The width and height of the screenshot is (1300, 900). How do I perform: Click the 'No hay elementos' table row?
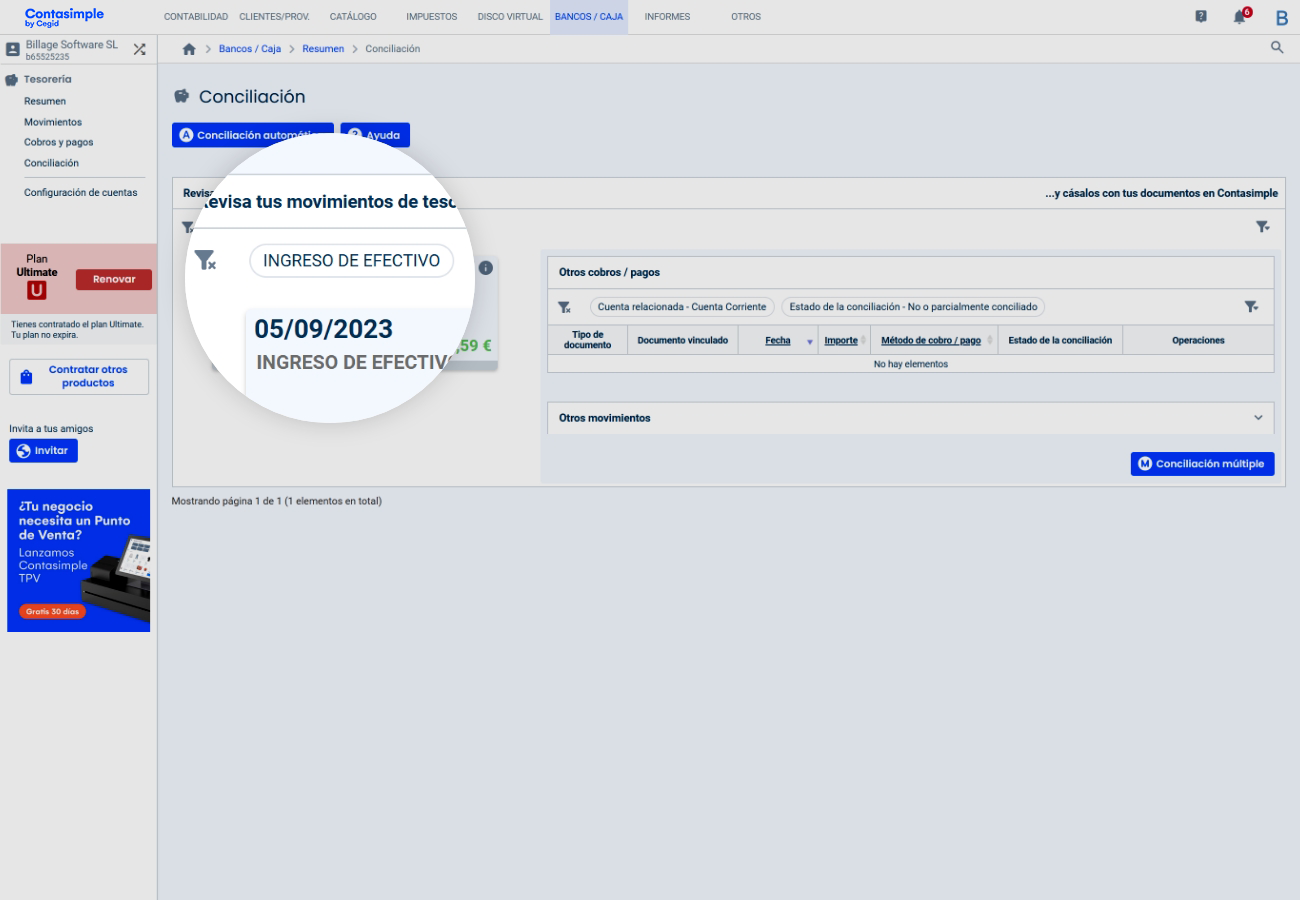pyautogui.click(x=911, y=364)
